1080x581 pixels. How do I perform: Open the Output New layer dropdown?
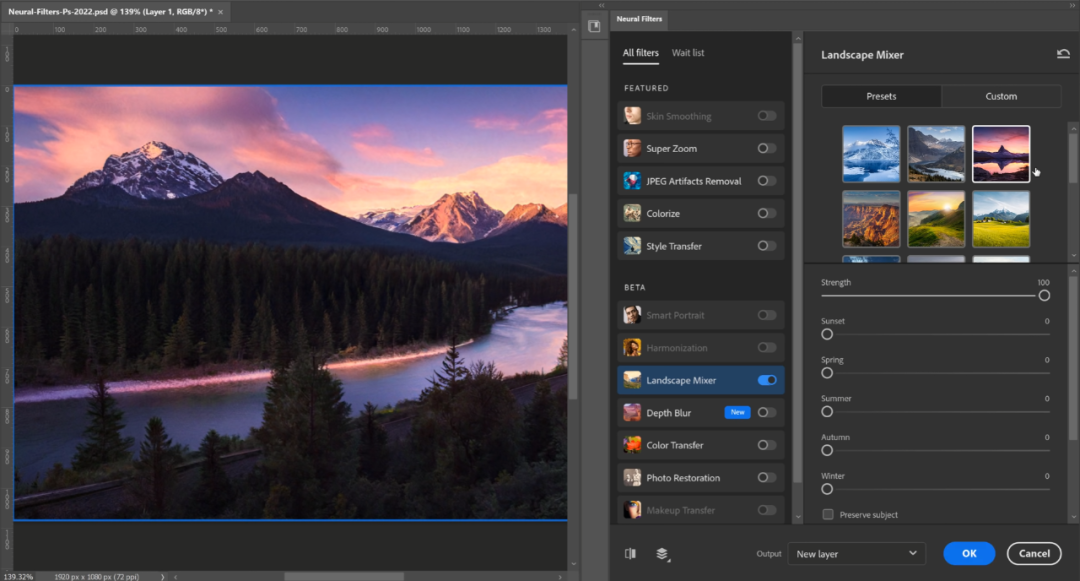pyautogui.click(x=856, y=553)
